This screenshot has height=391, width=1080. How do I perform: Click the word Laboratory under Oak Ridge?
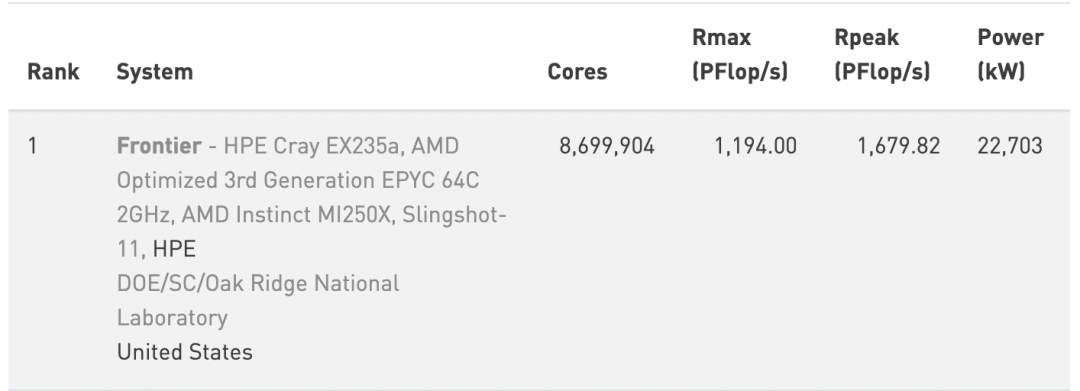click(172, 317)
